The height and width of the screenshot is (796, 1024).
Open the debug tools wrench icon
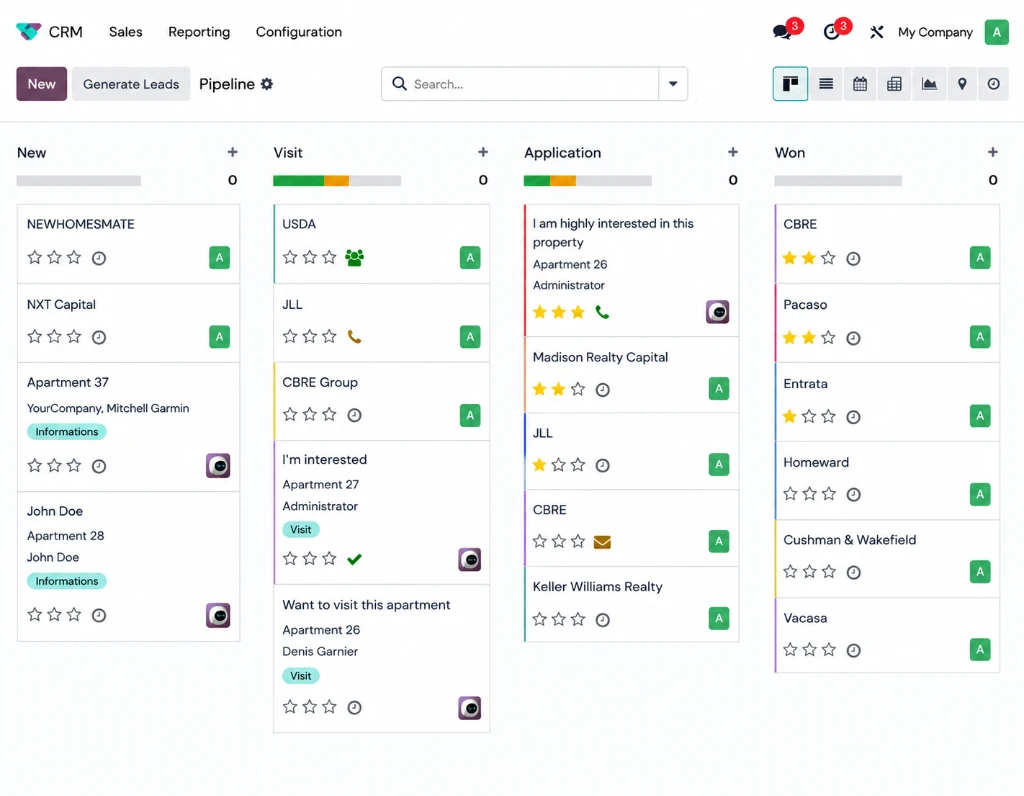pyautogui.click(x=876, y=32)
